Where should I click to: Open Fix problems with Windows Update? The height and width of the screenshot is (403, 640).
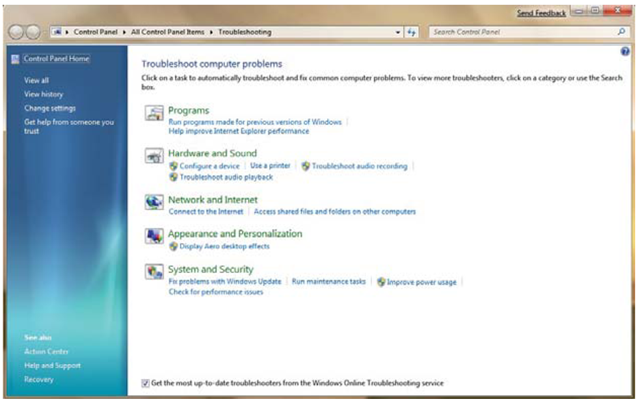[225, 282]
